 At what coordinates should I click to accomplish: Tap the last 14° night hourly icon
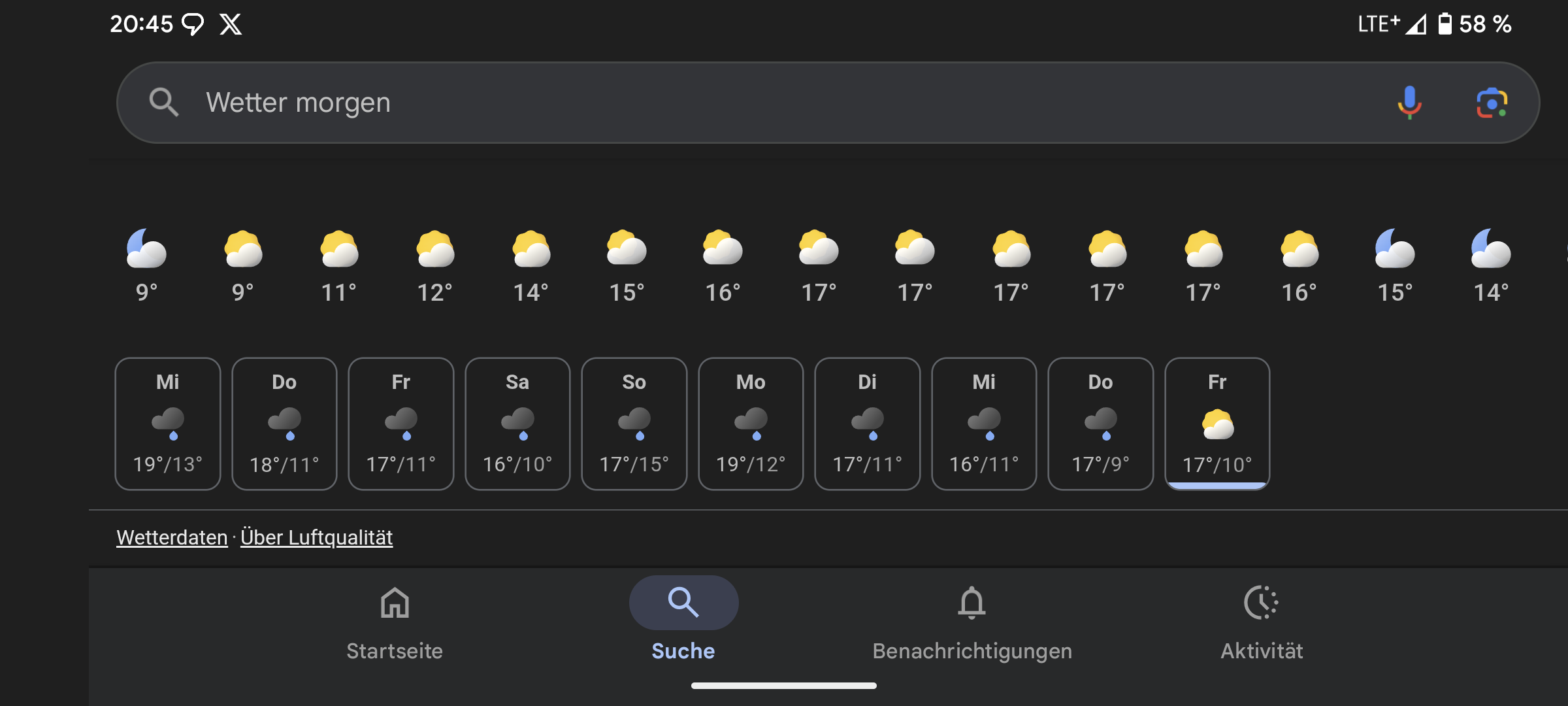1491,249
